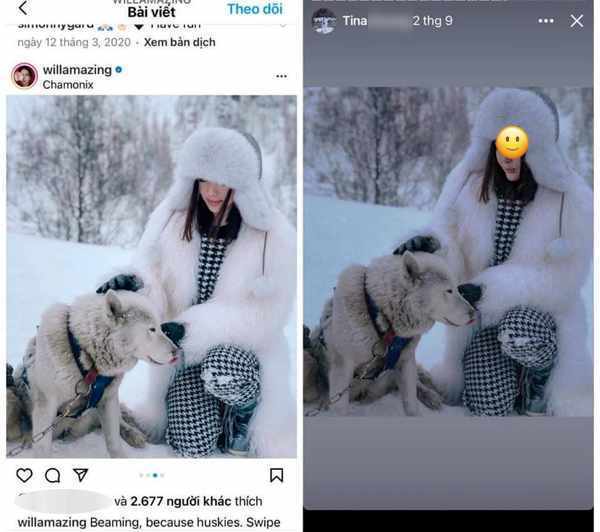The height and width of the screenshot is (532, 600).
Task: Like the post with the heart icon
Action: (24, 475)
